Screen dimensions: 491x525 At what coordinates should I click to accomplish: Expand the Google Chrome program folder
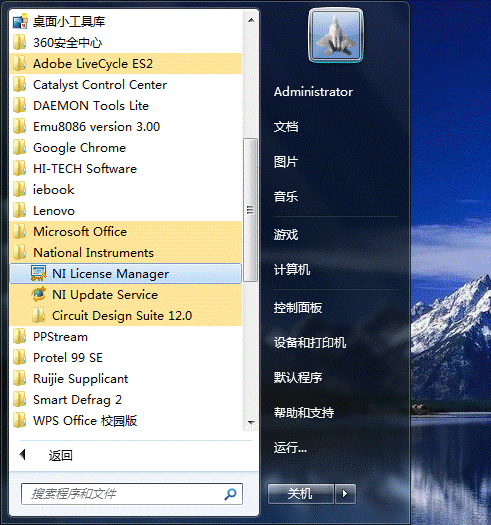click(x=126, y=148)
